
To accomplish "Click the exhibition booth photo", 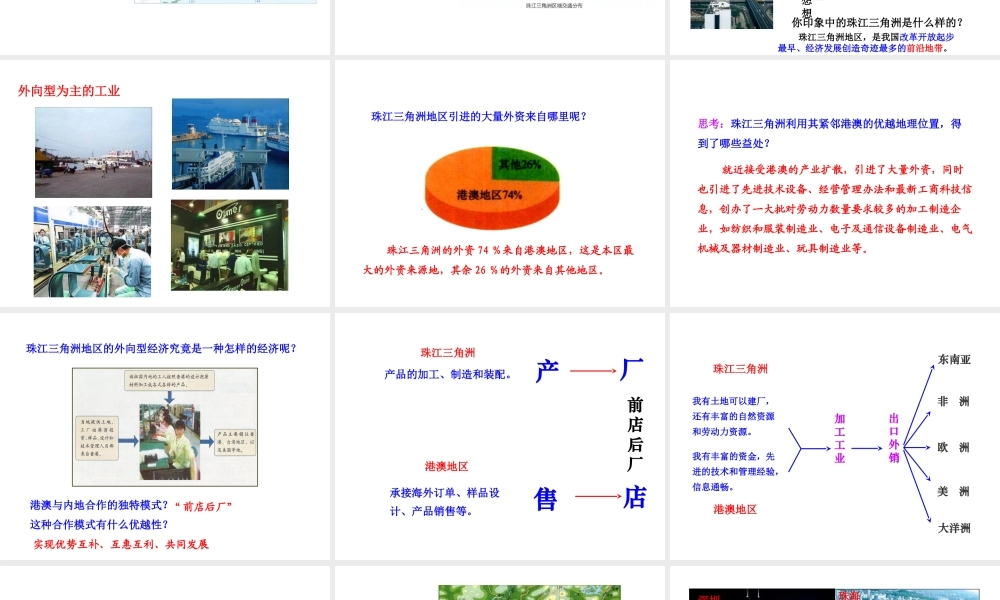I will point(230,245).
